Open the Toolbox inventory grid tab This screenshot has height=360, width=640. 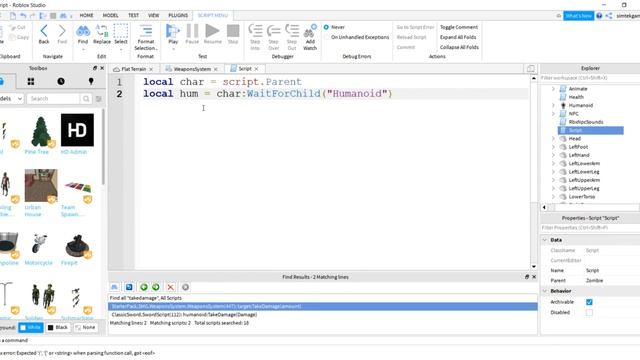point(31,82)
